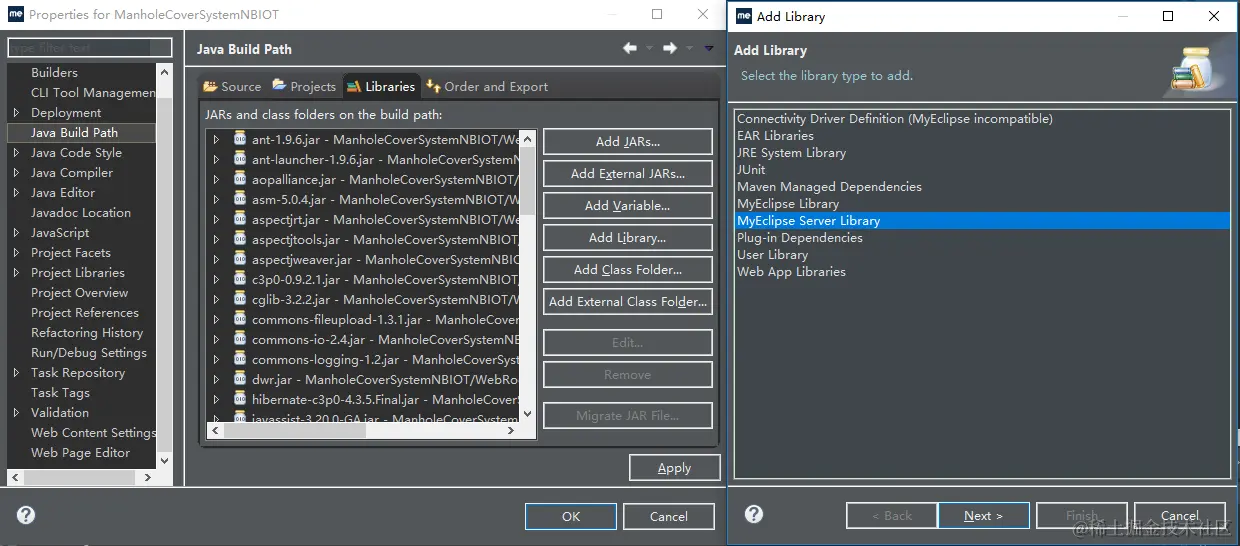
Task: Select MyEclipse Server Library entry
Action: (x=982, y=221)
